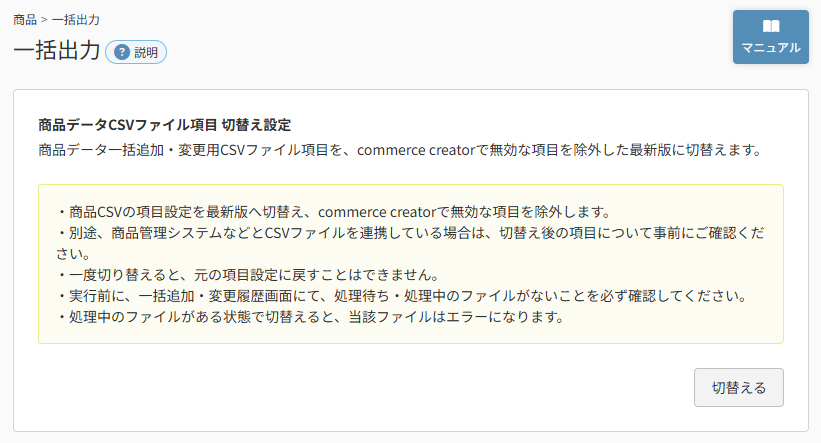Click the 切替える switch button
This screenshot has width=821, height=443.
(x=739, y=387)
